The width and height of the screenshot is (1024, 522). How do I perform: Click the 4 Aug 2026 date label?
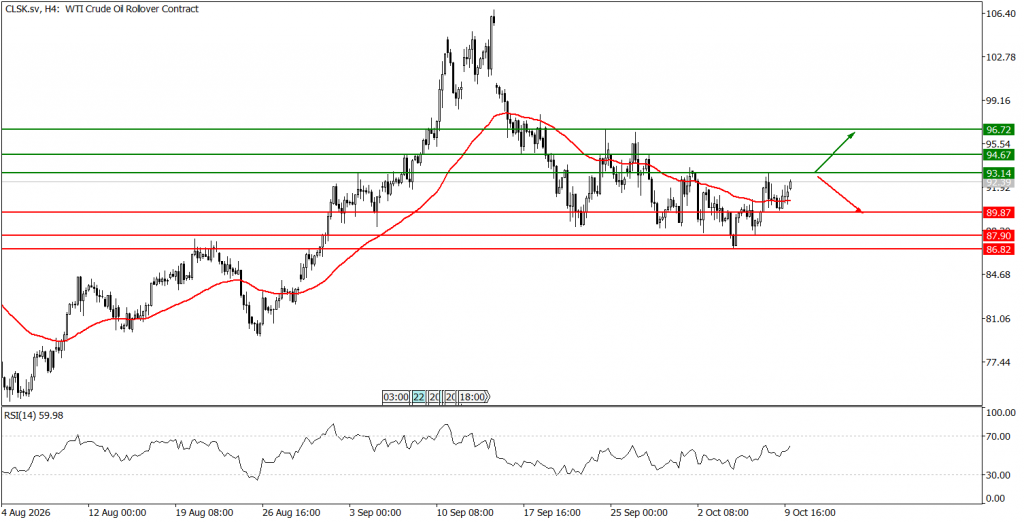point(26,514)
